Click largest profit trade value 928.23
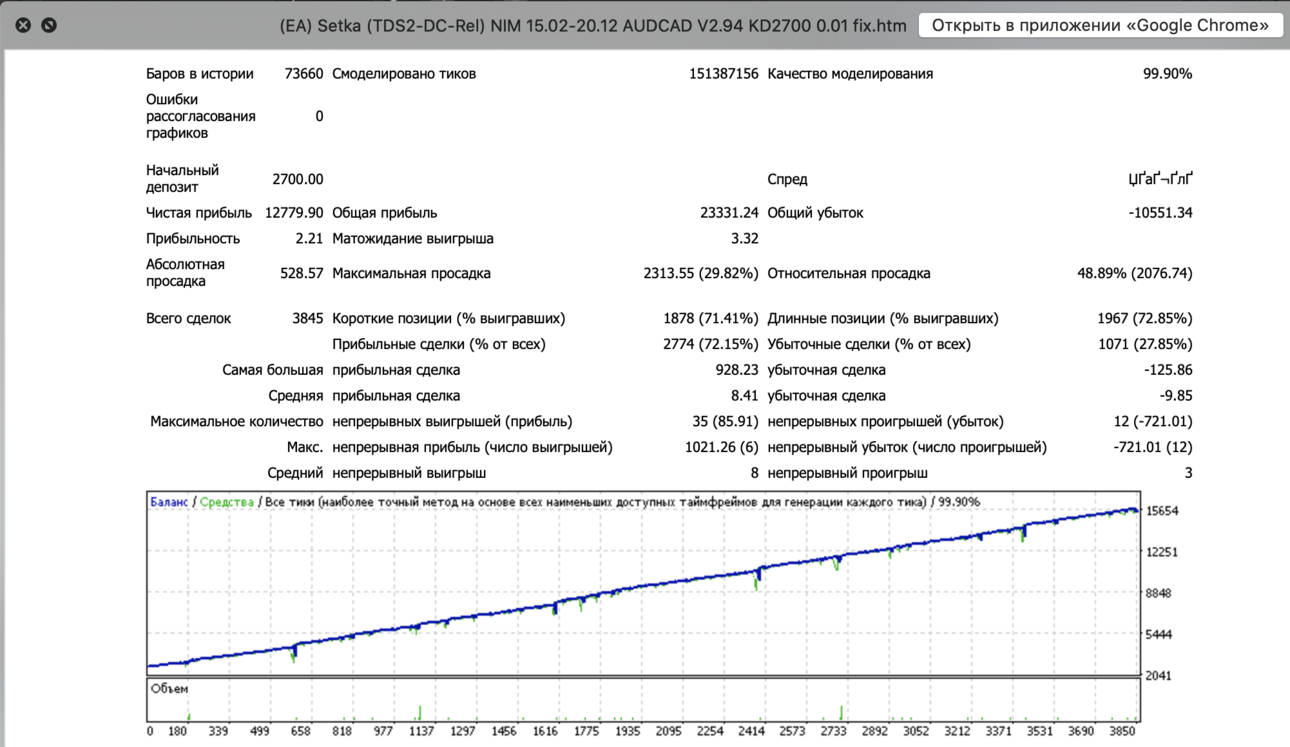The image size is (1290, 747). (x=735, y=370)
